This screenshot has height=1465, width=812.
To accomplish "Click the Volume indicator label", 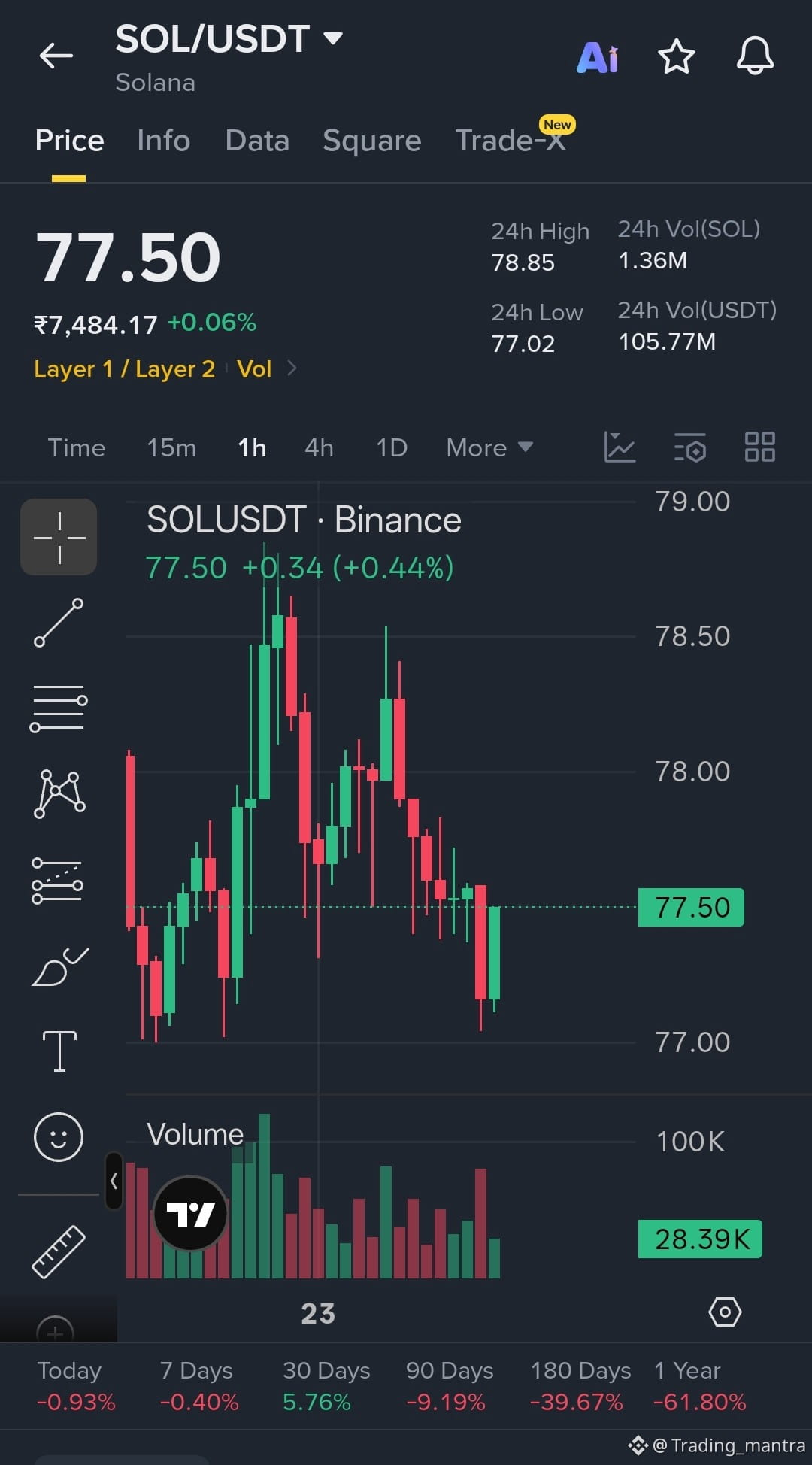I will (x=195, y=1134).
